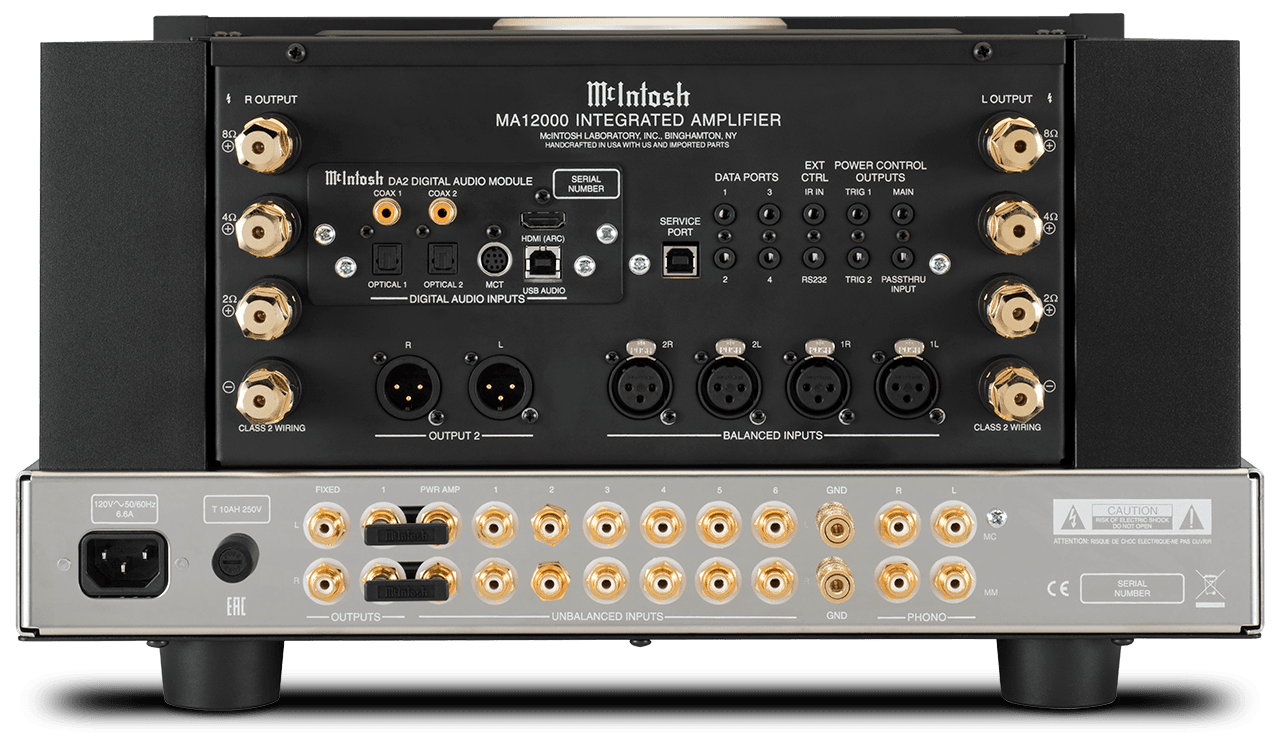Image resolution: width=1280 pixels, height=735 pixels.
Task: Click the SERVICE PORT USB connector
Action: [x=681, y=261]
